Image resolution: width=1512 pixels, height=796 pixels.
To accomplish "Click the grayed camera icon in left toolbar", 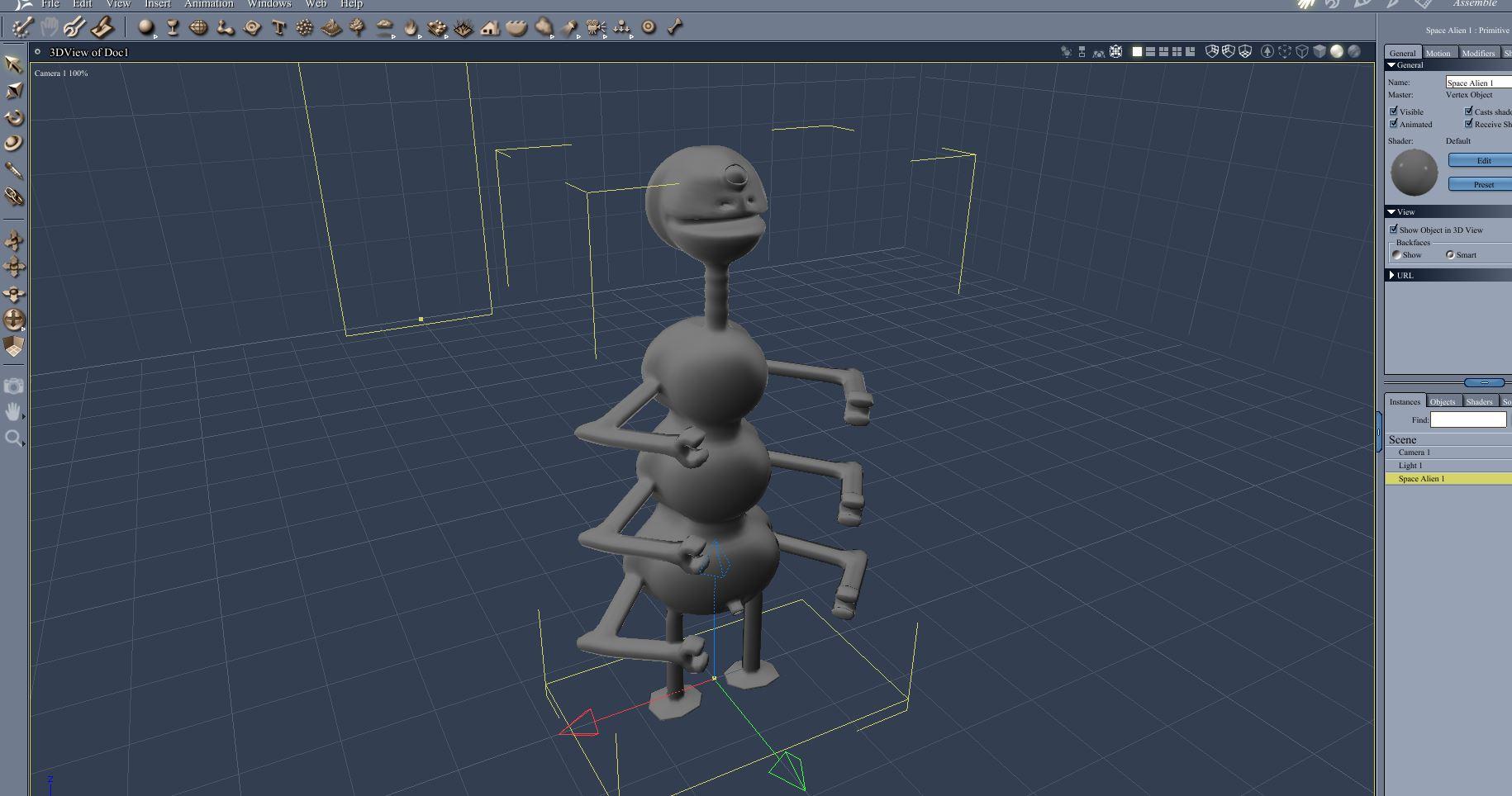I will (x=13, y=386).
